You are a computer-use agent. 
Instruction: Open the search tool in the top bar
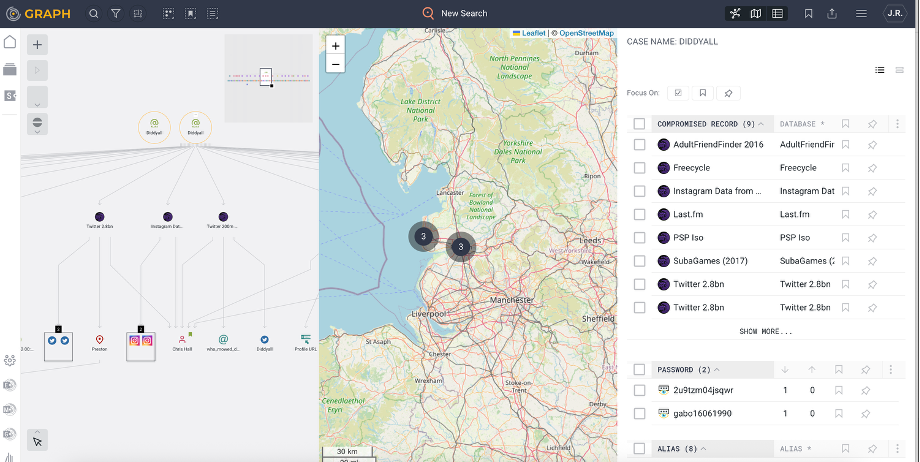(x=93, y=14)
